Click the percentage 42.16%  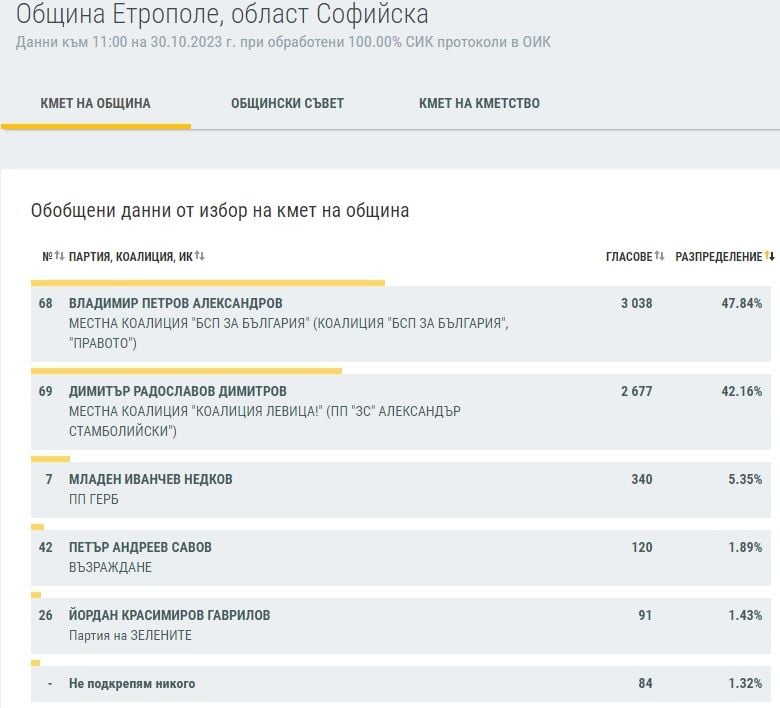point(742,391)
